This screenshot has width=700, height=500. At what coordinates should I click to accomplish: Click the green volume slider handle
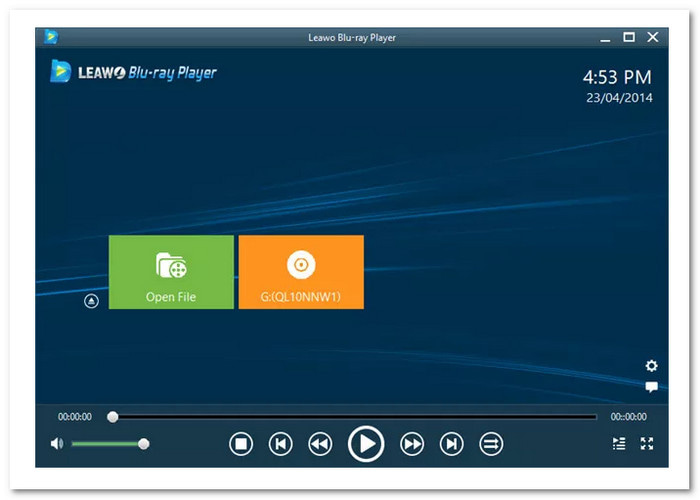[x=144, y=444]
